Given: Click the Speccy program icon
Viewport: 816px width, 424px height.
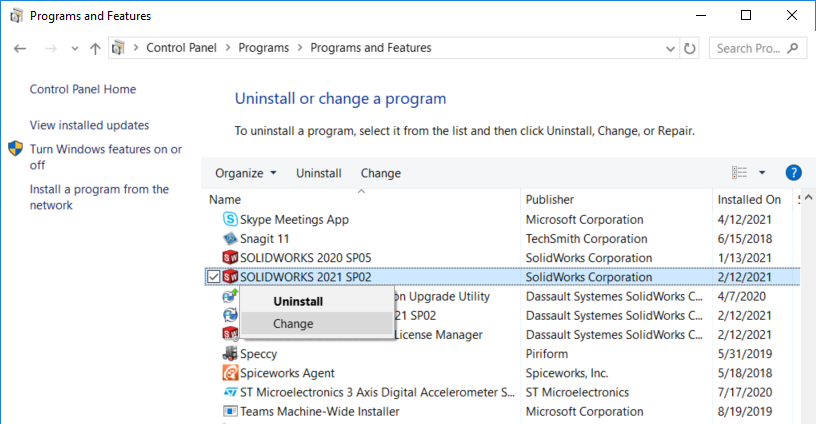Looking at the screenshot, I should 230,353.
